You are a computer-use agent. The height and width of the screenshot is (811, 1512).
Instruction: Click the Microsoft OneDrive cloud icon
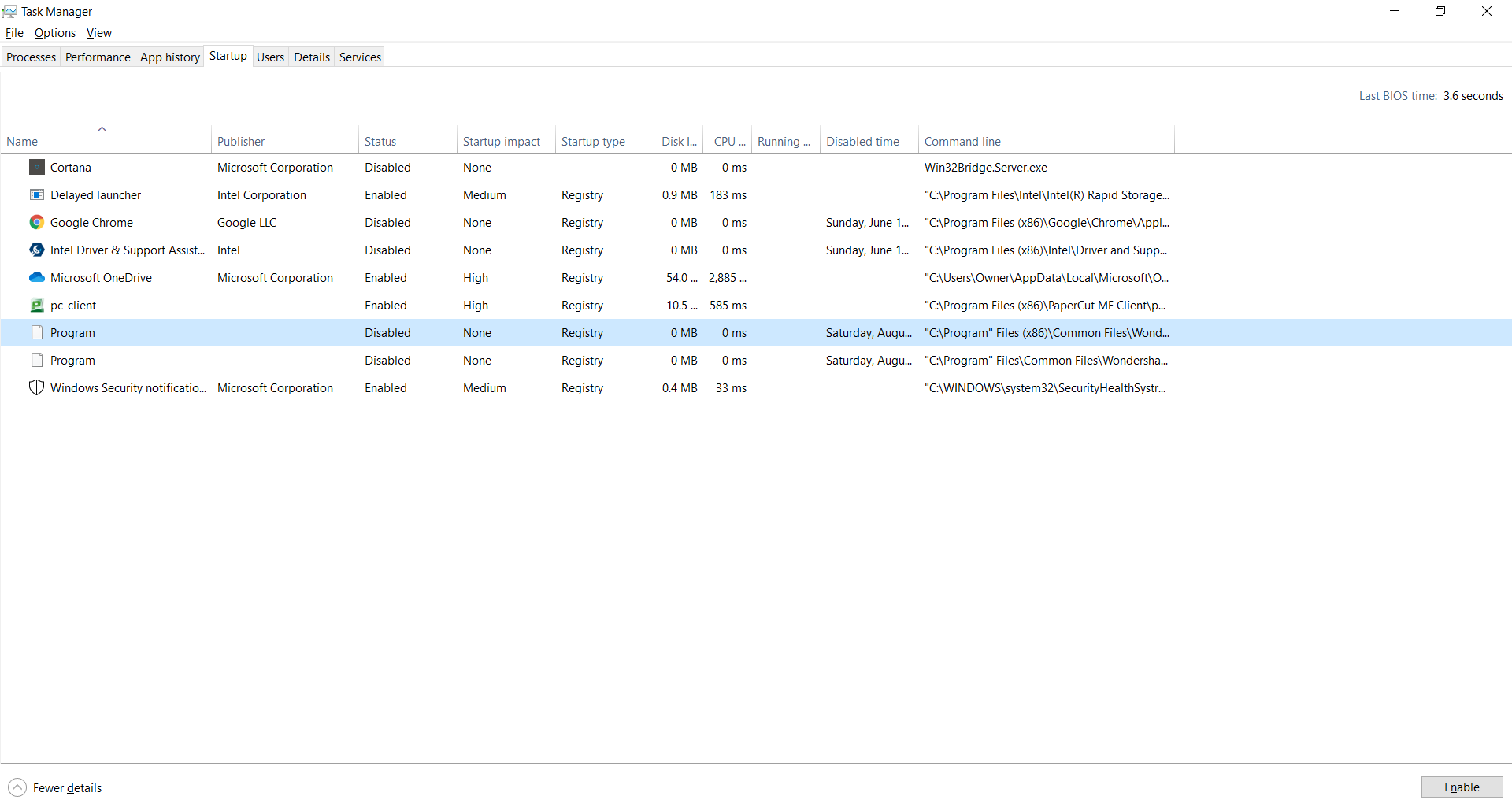click(x=37, y=277)
